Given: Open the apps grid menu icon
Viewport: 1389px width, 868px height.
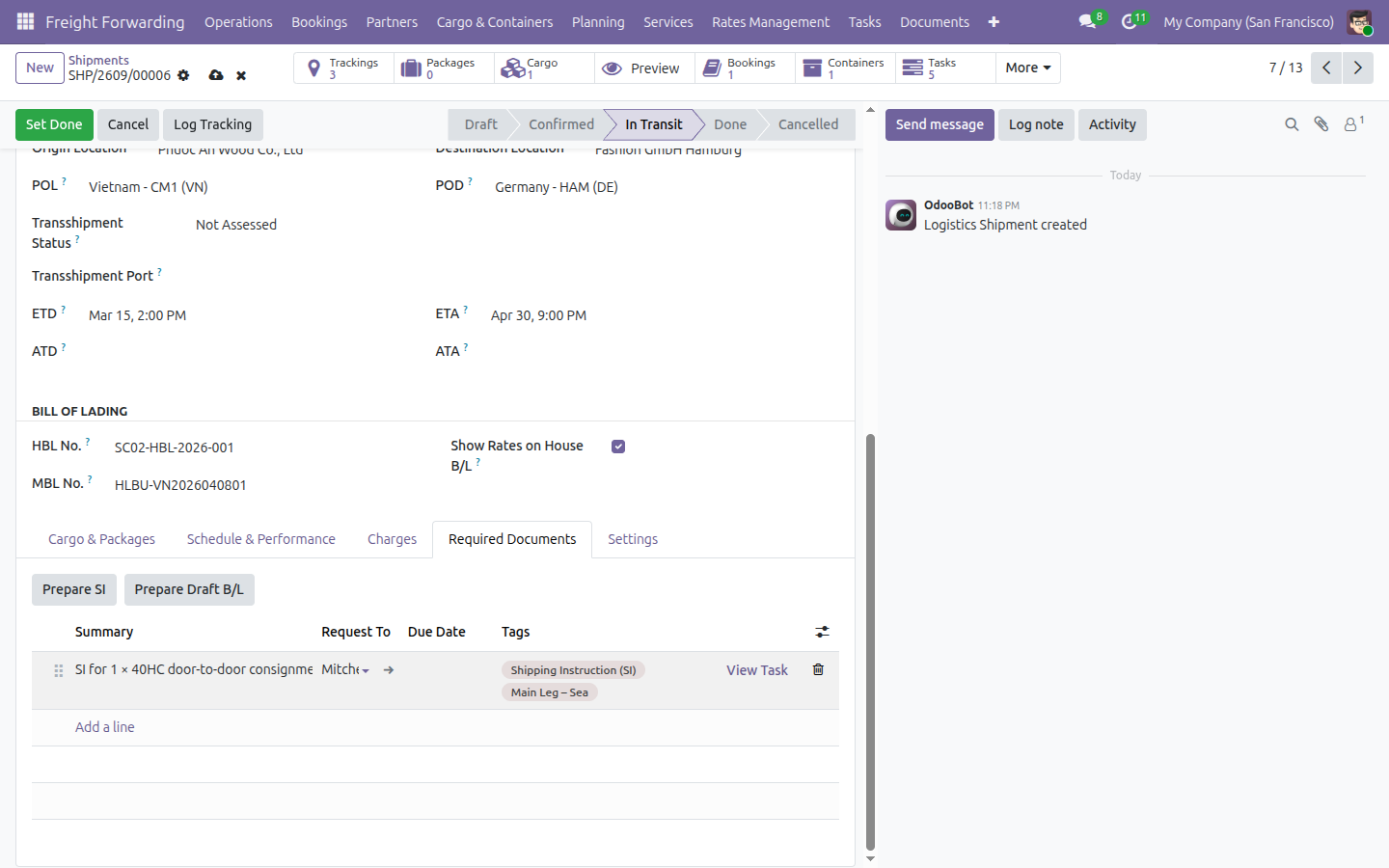Looking at the screenshot, I should coord(25,21).
